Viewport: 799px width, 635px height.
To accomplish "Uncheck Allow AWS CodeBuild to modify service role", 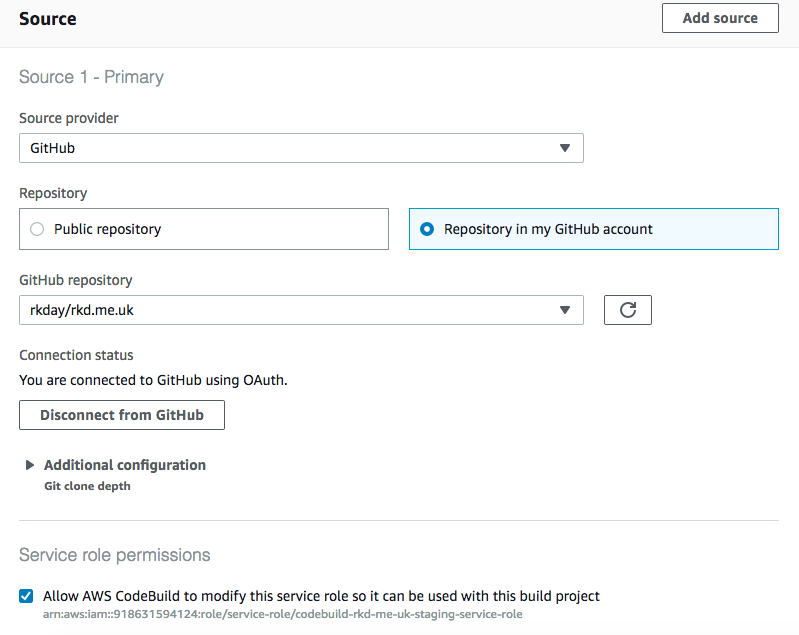I will click(26, 596).
